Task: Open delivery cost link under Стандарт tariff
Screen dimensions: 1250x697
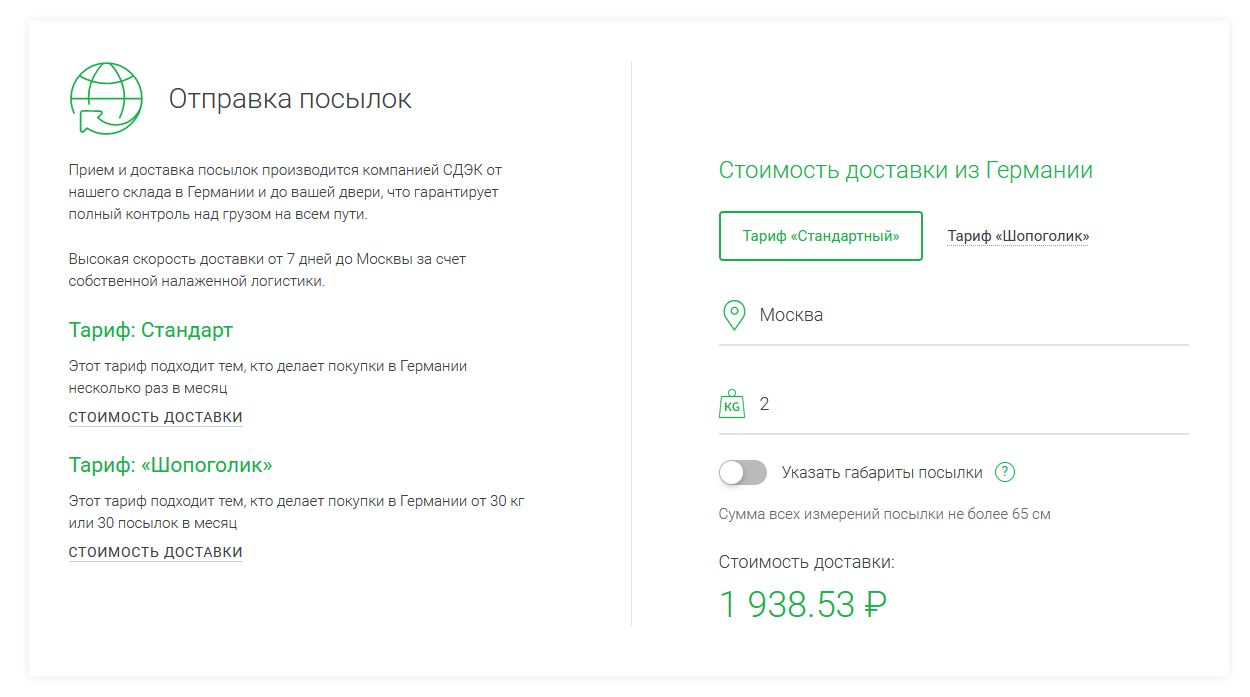Action: (155, 417)
